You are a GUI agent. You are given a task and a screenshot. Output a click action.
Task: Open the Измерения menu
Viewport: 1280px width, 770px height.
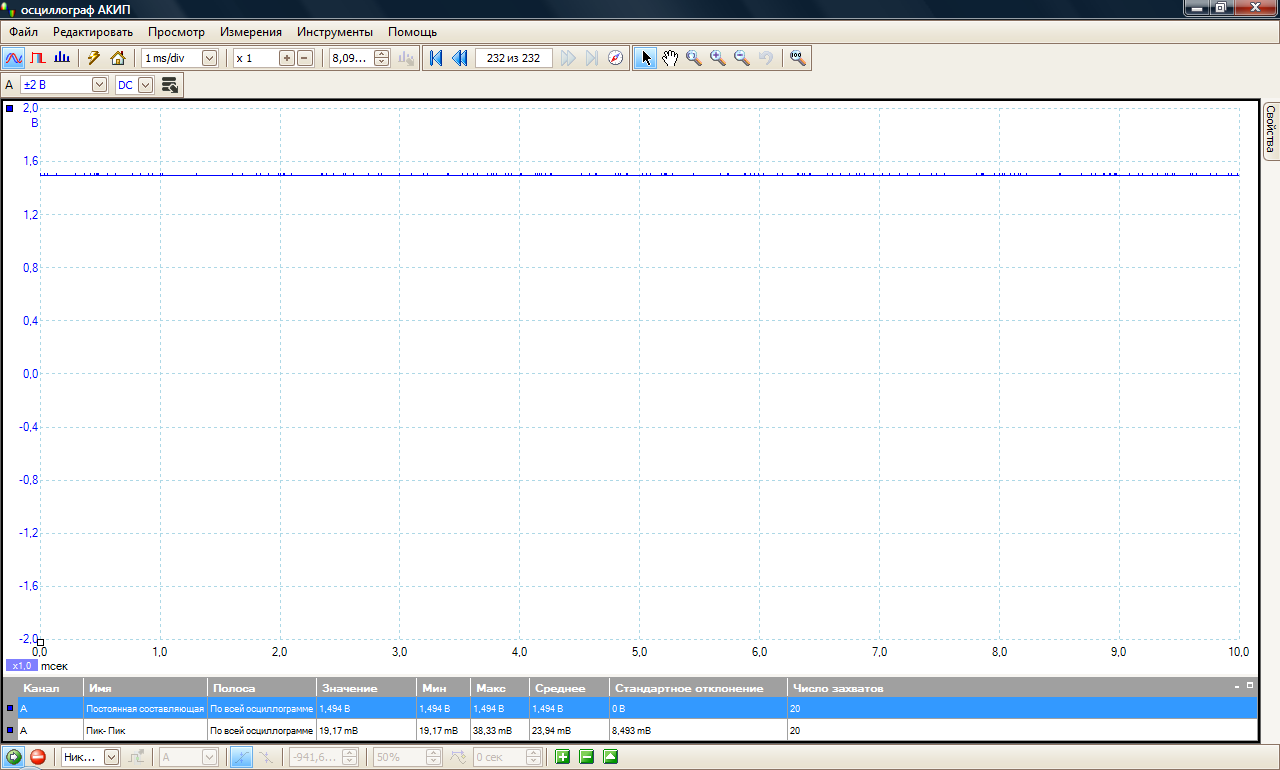coord(251,32)
